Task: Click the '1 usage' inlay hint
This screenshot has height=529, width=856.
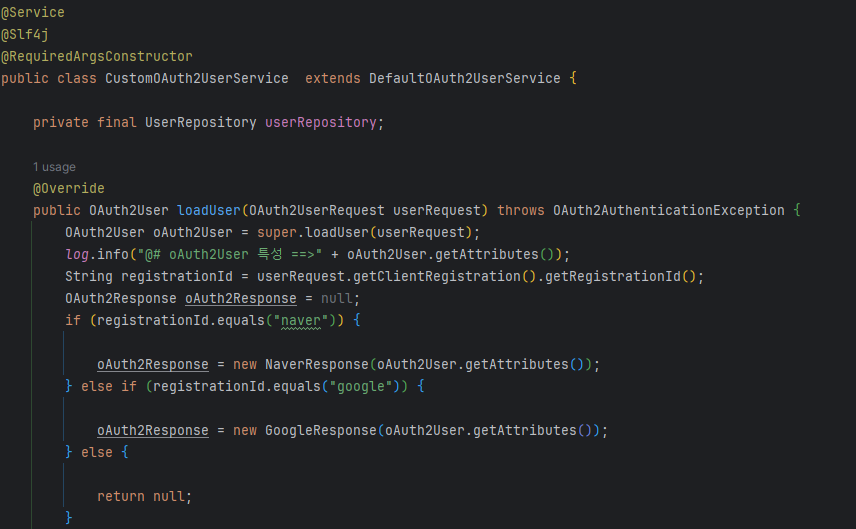Action: [54, 167]
